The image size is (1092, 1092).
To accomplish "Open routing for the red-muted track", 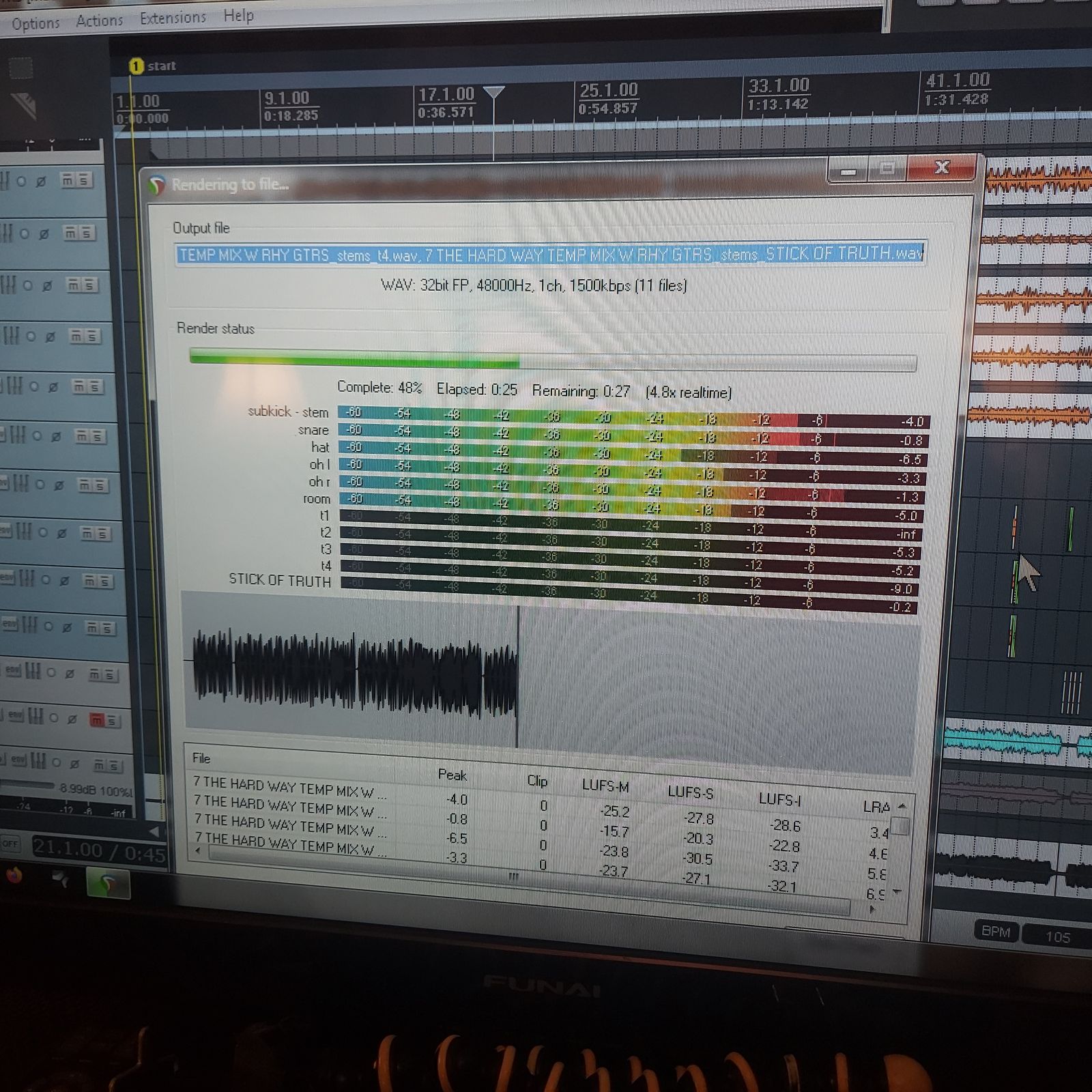I will pyautogui.click(x=35, y=716).
